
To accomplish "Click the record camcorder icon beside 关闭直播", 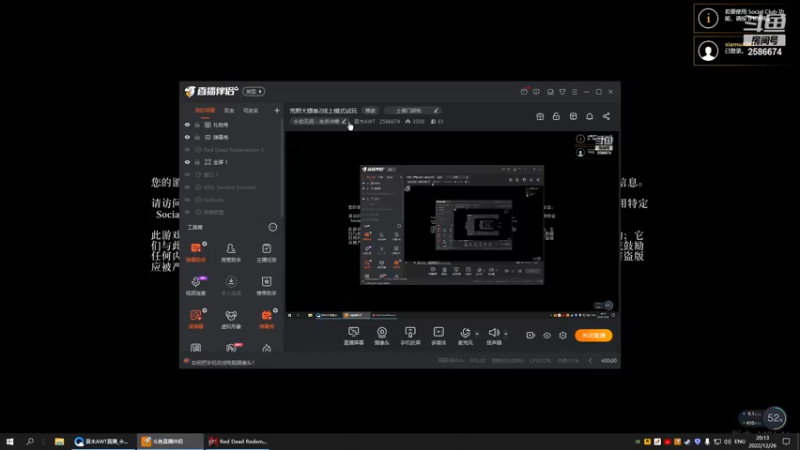I will (x=531, y=335).
